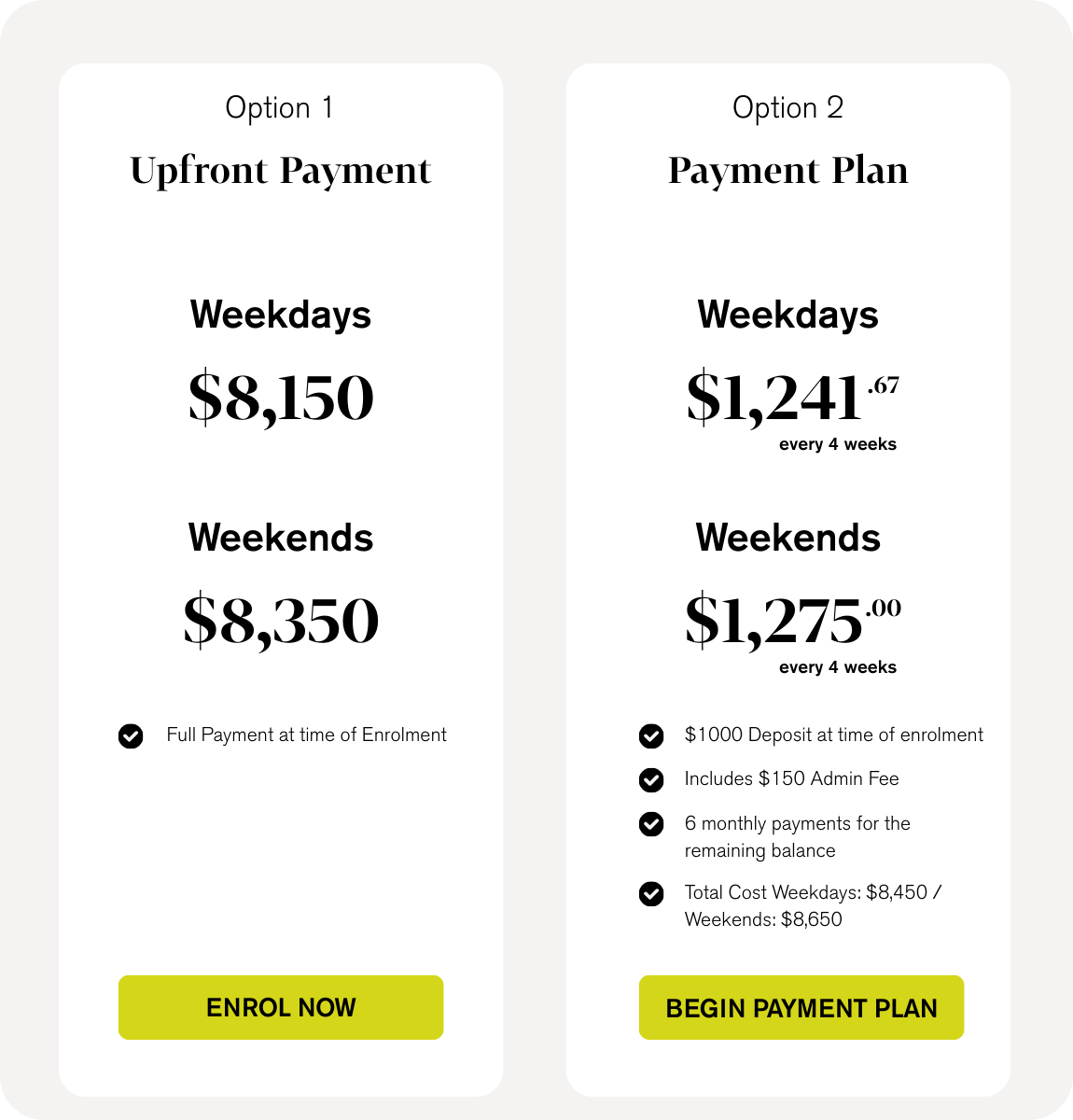Viewport: 1073px width, 1120px height.
Task: Click checkmark icon beside Full Payment at Enrolment
Action: [131, 736]
